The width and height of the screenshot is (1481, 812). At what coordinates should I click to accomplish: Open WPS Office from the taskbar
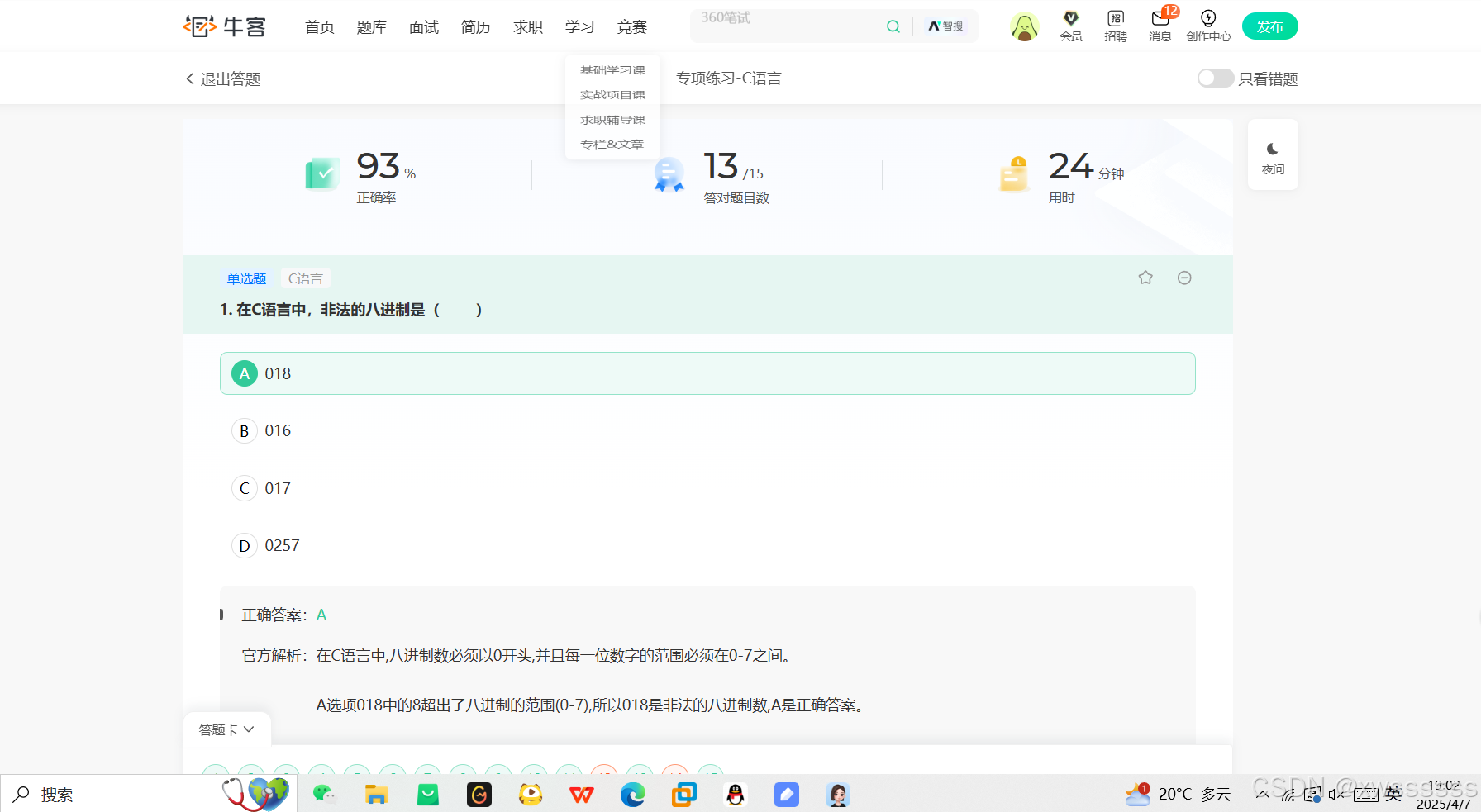coord(582,795)
